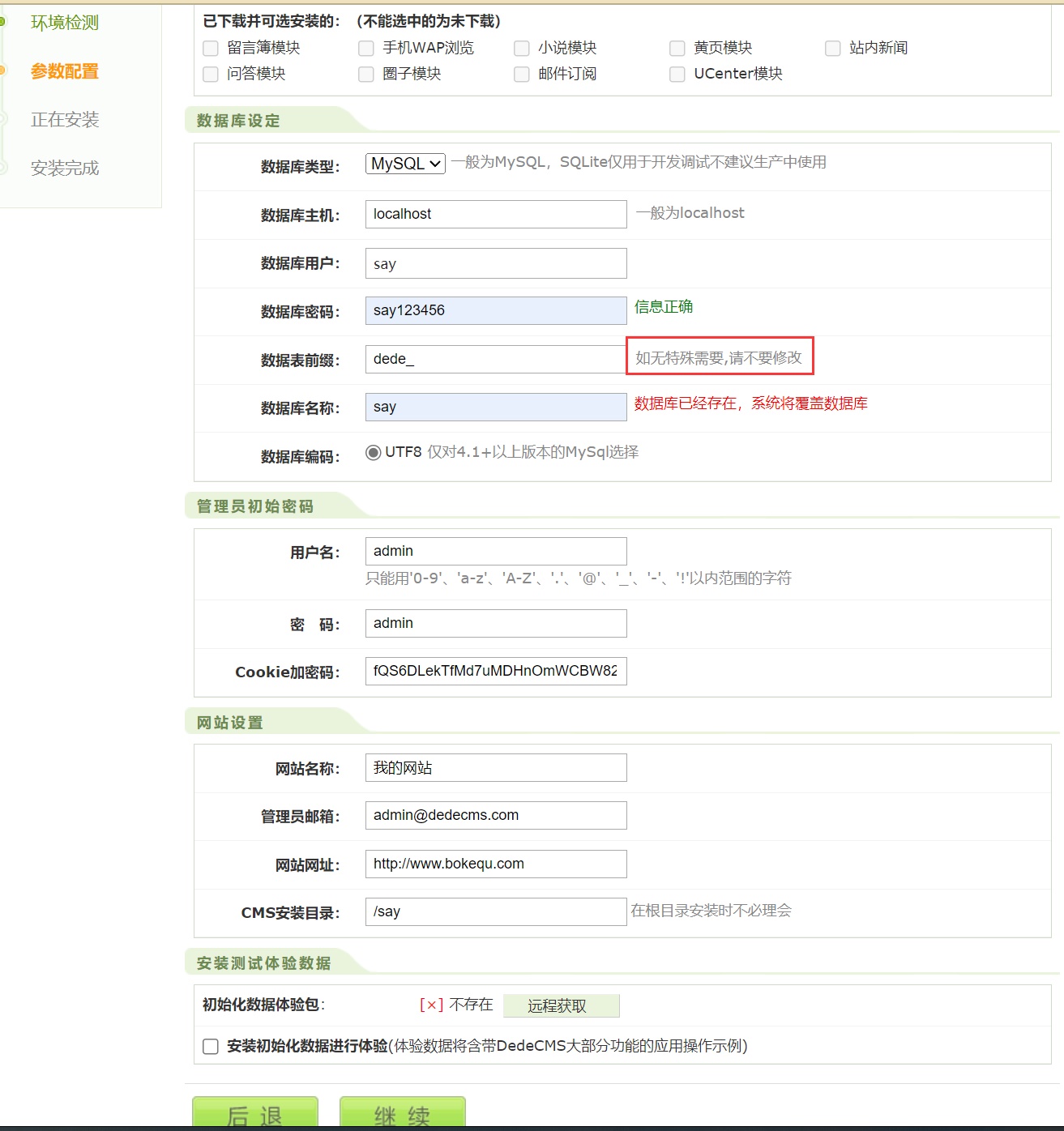The height and width of the screenshot is (1131, 1064).
Task: Select the UTF8 database encoding radio
Action: coord(374,453)
